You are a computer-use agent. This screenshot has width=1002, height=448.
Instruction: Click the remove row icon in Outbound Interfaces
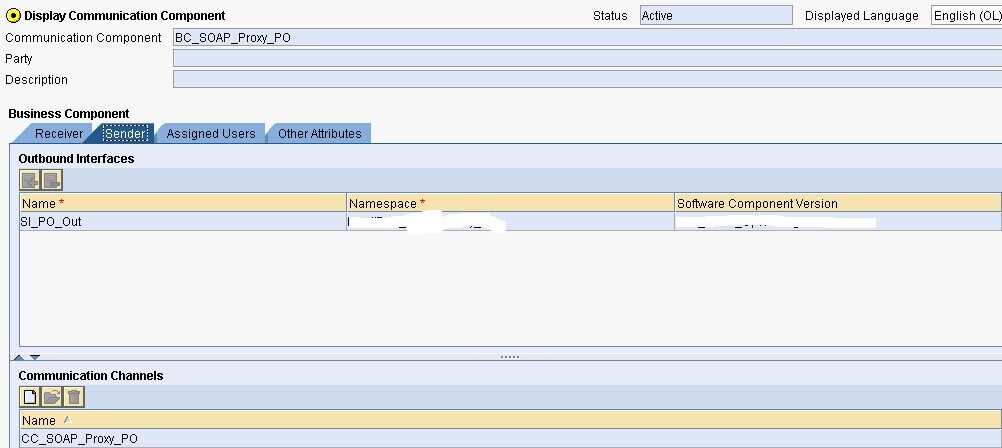tap(52, 180)
